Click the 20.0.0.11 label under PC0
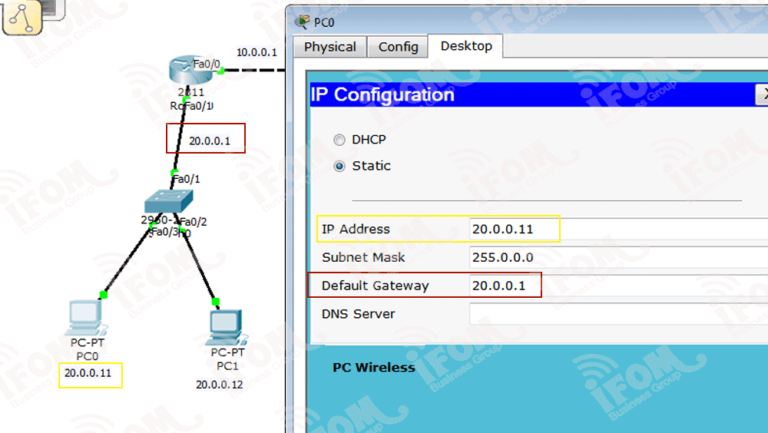768x433 pixels. coord(89,373)
